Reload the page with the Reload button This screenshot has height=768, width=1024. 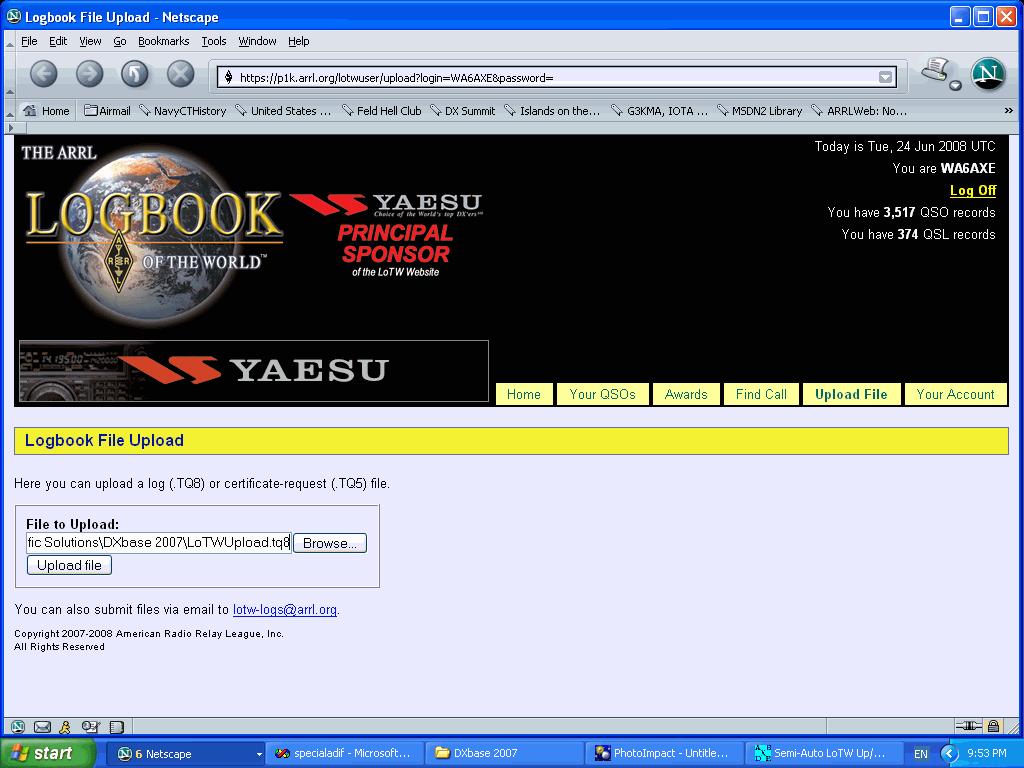(135, 74)
